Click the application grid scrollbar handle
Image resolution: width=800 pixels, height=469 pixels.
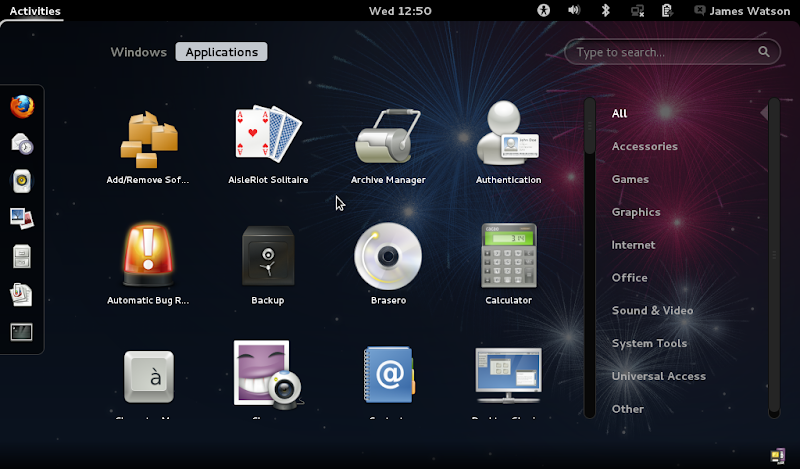tap(590, 126)
